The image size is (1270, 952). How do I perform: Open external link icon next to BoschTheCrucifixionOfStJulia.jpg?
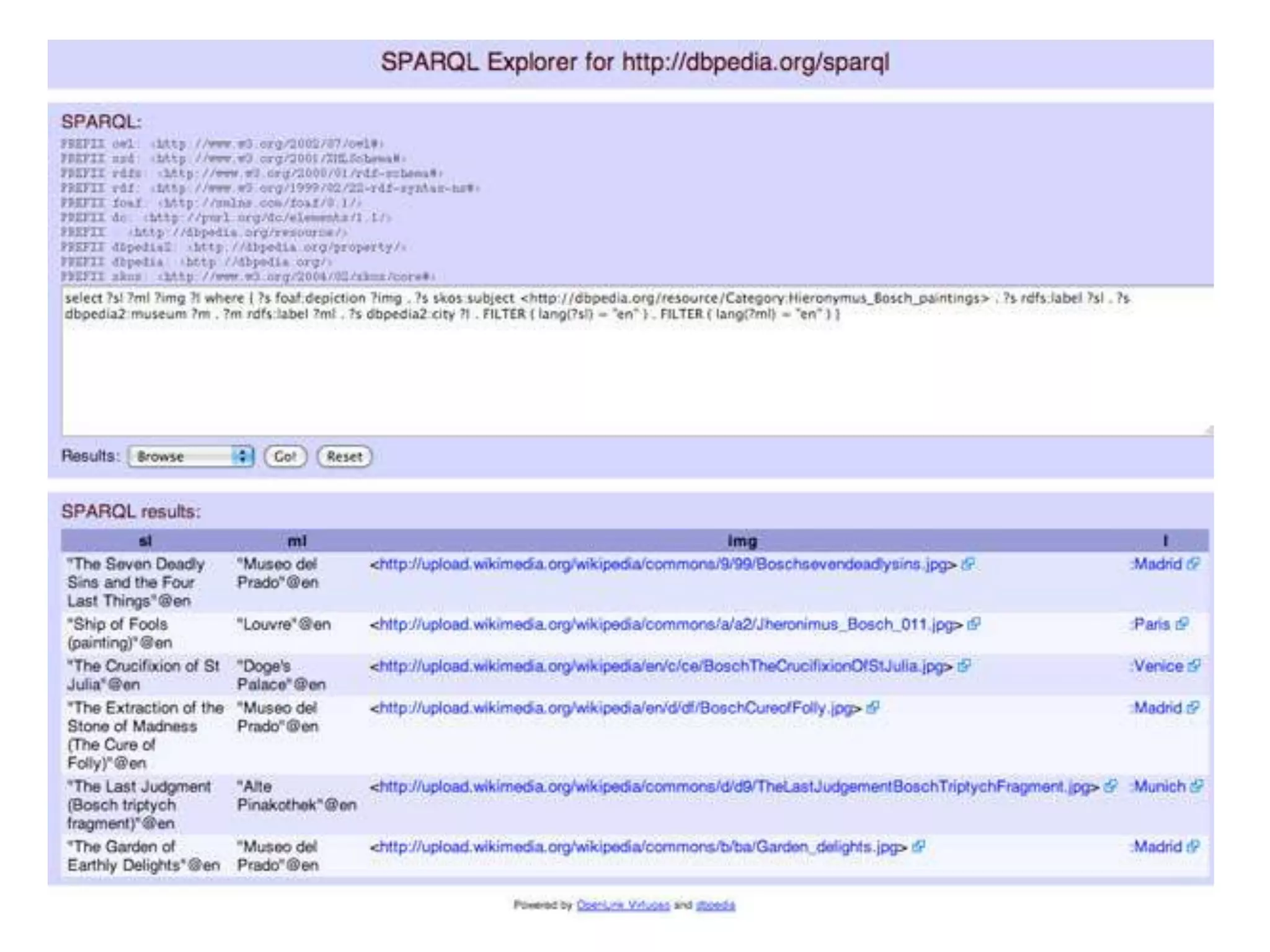[x=964, y=666]
